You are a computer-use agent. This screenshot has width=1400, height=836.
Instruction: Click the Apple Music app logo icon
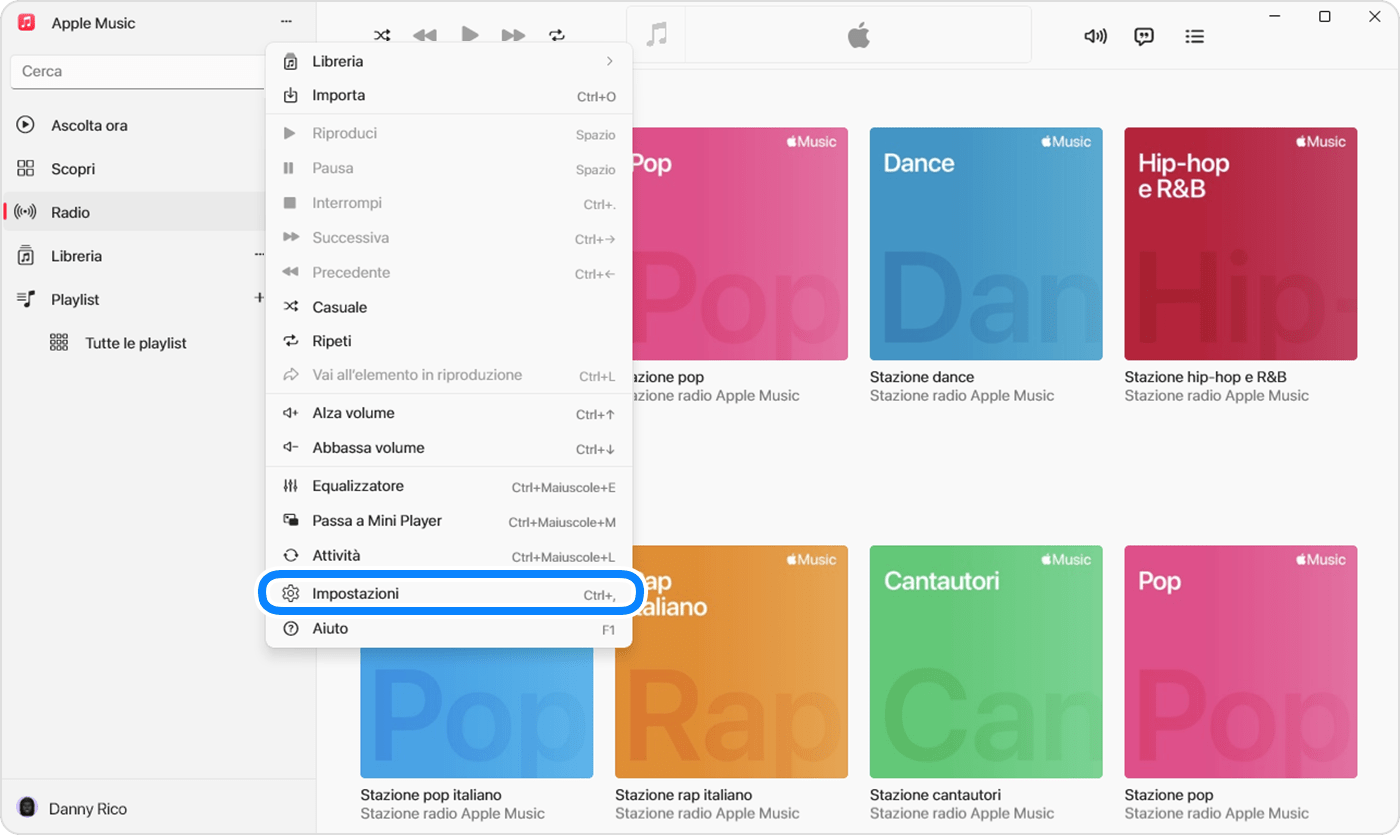[27, 22]
